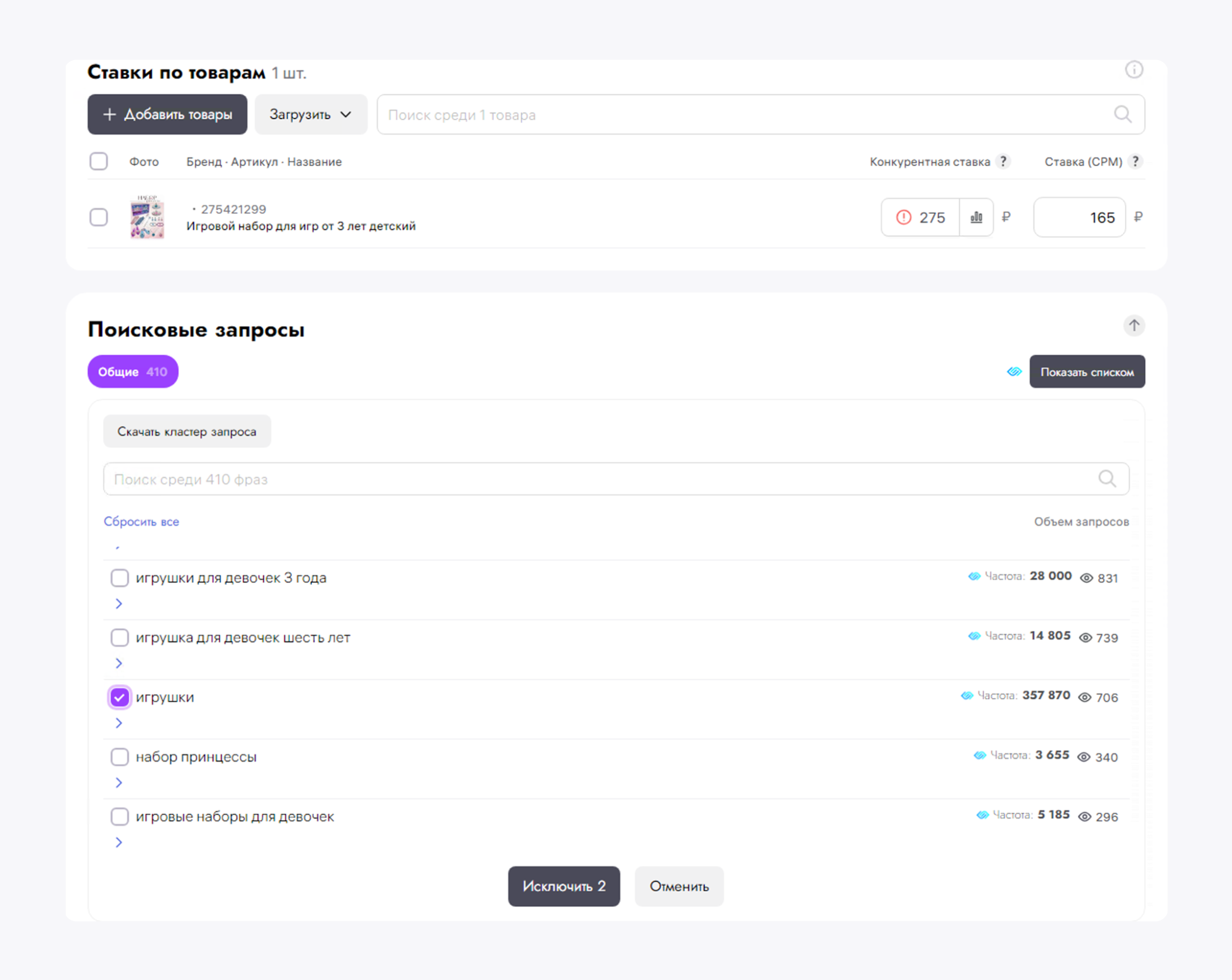The image size is (1232, 980).
Task: Click the question mark next to Конкурентная ставка
Action: coord(1003,162)
